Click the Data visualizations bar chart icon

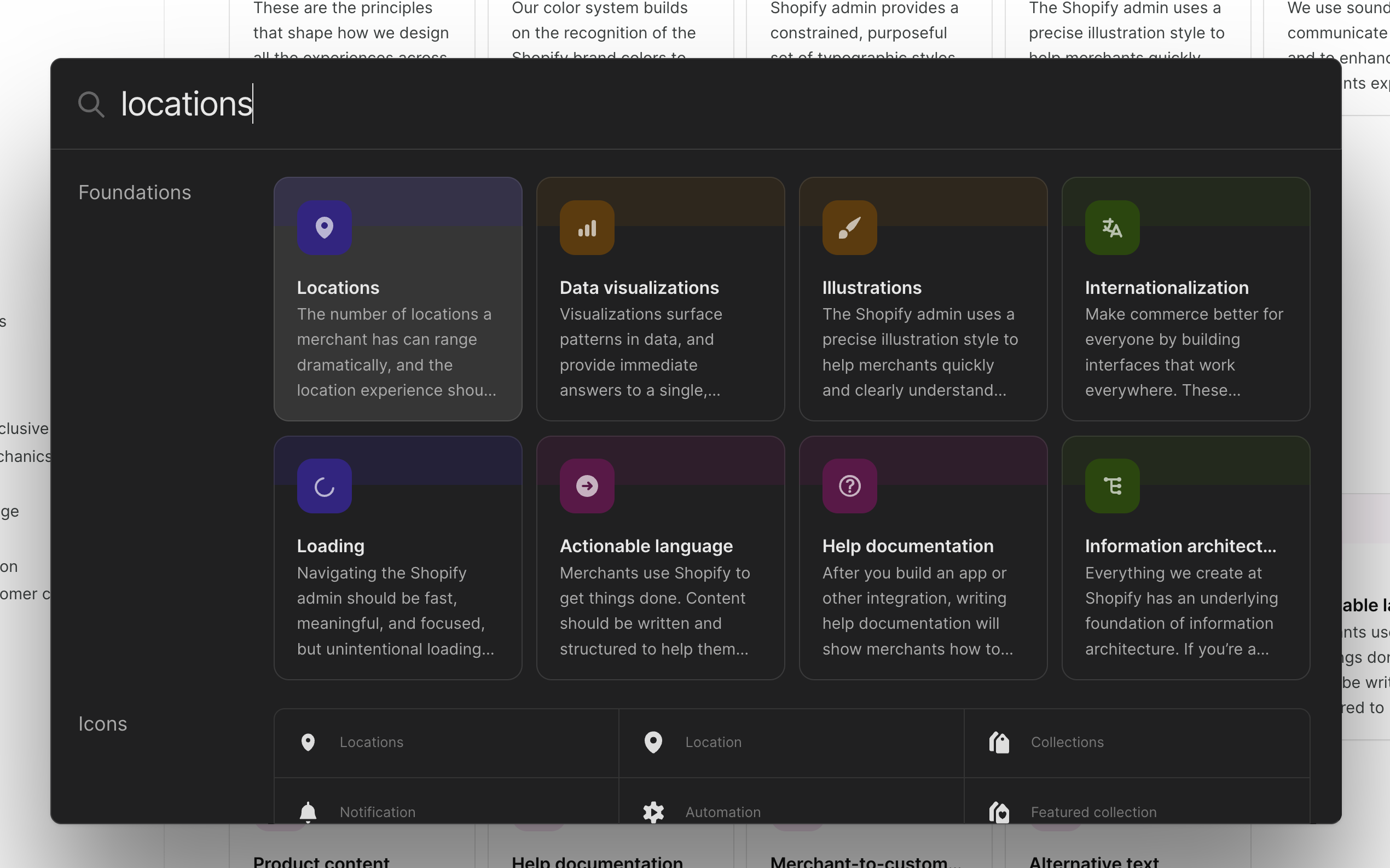[587, 227]
